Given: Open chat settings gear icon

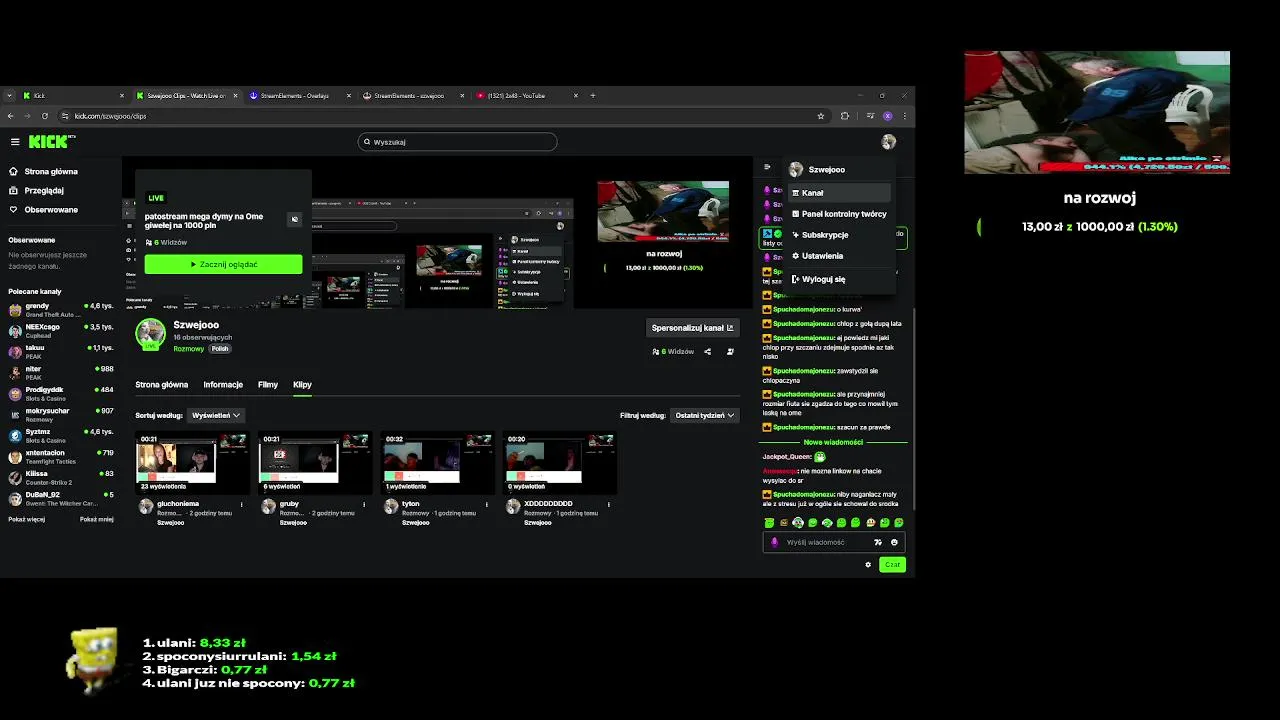Looking at the screenshot, I should (868, 565).
